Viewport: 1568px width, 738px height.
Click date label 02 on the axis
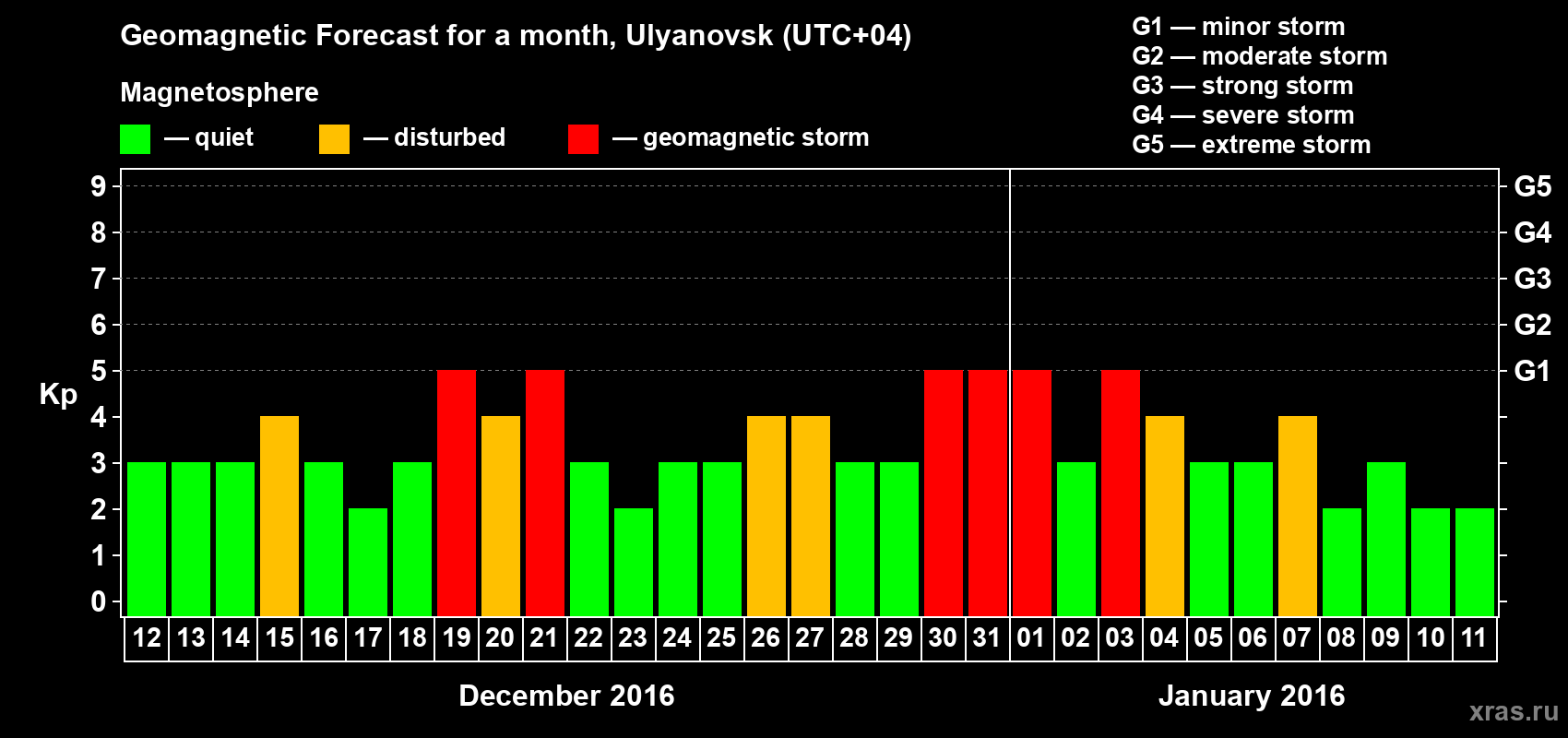click(1076, 637)
